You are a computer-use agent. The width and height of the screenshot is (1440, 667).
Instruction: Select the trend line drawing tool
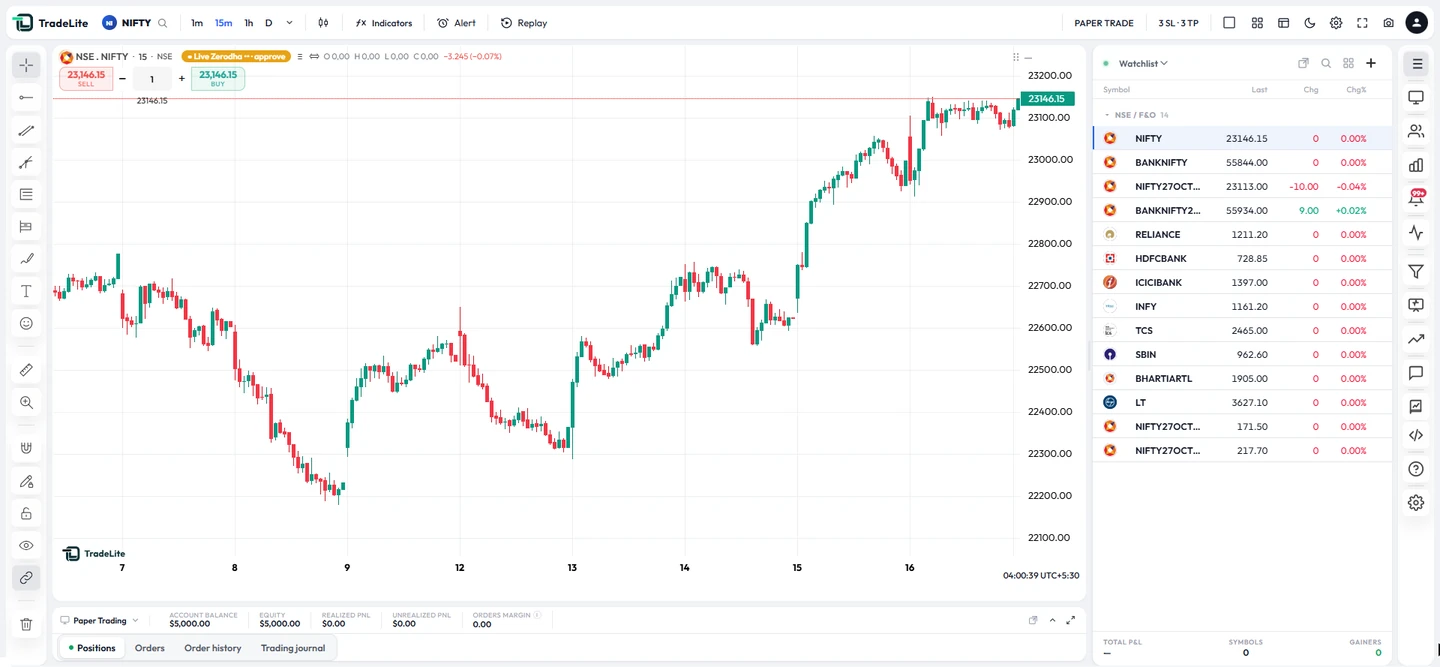pos(26,130)
